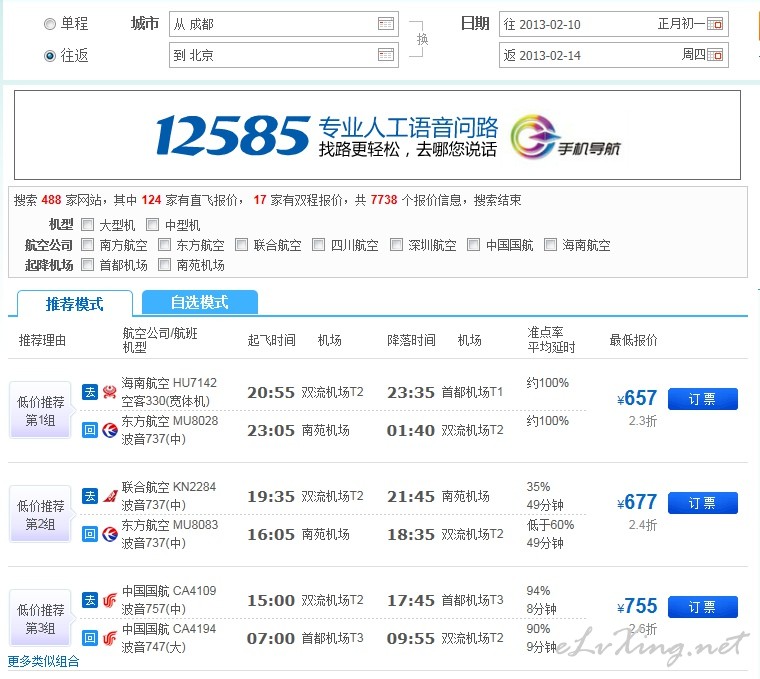Click 去 outbound icon for KN2284

90,496
